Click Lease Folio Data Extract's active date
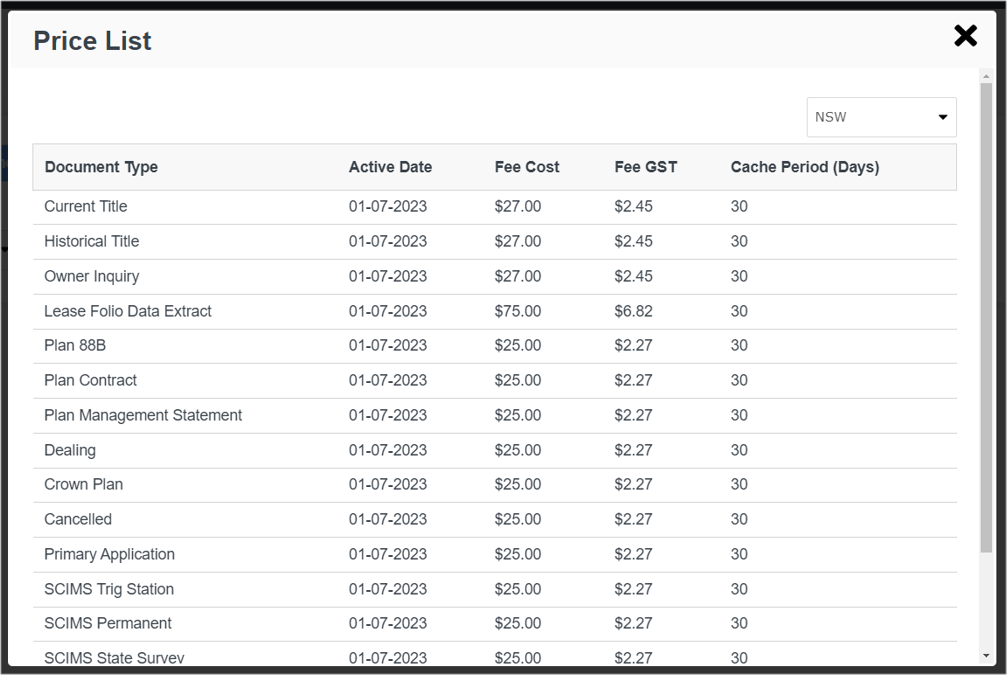Viewport: 1007px width, 675px height. coord(387,311)
